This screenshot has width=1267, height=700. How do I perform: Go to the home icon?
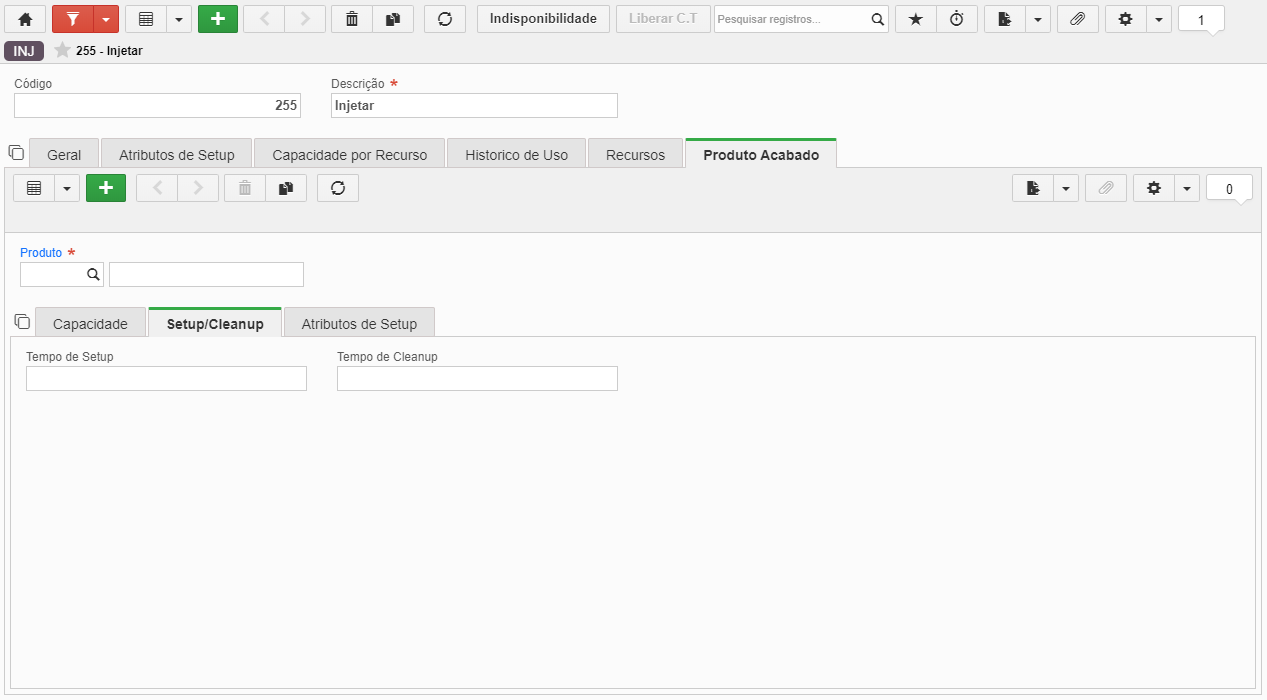[x=26, y=19]
